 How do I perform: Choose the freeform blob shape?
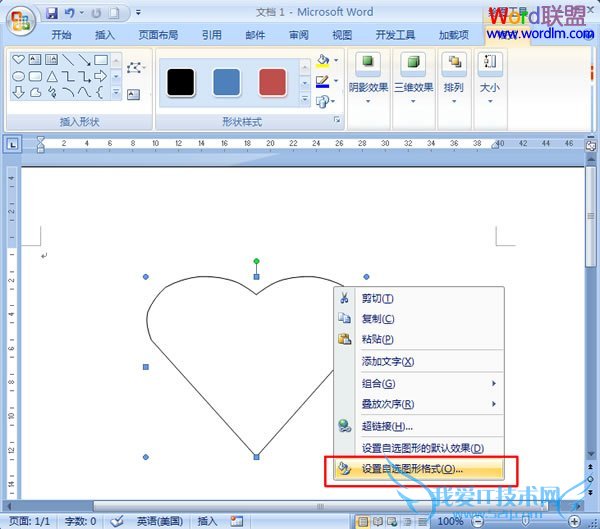click(x=35, y=92)
